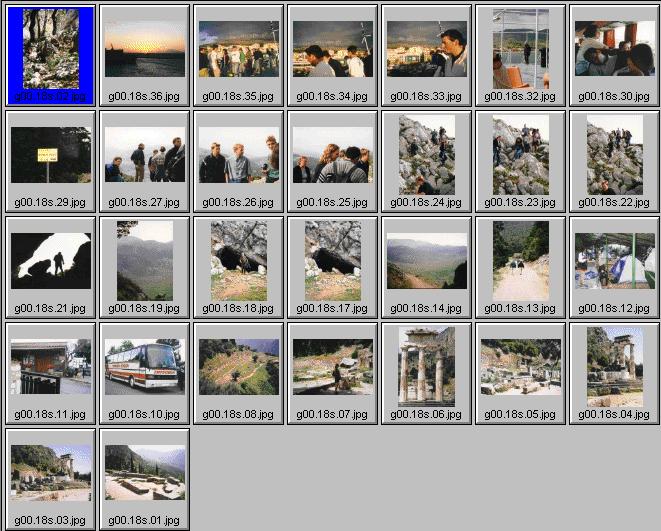661x531 pixels.
Task: Select rocky hillside thumbnail g00.18s.24.jpg
Action: pos(427,155)
